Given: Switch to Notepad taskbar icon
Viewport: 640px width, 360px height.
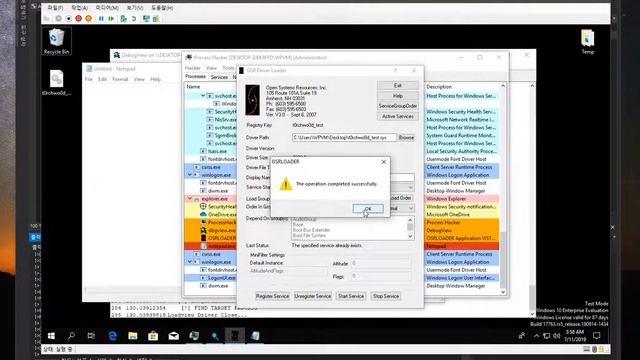Looking at the screenshot, I should coord(255,336).
